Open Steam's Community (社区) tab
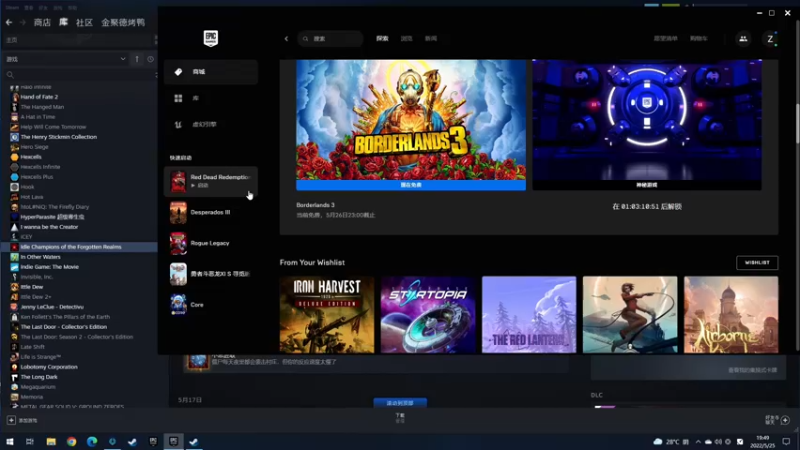 tap(84, 22)
